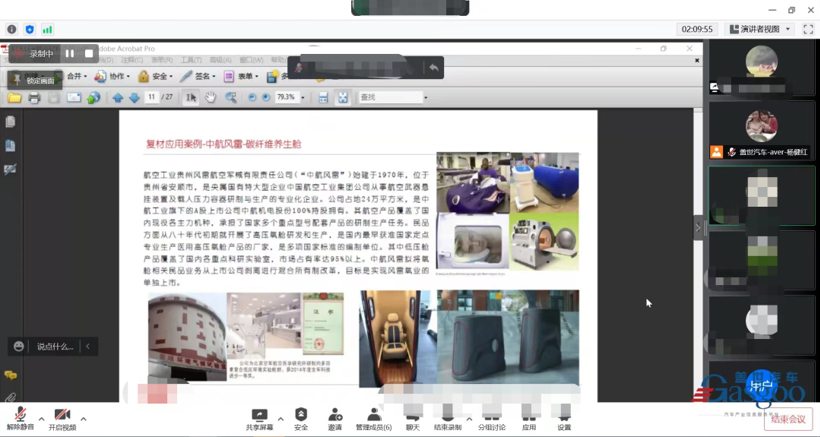Click the zoom in plus button
820x437 pixels.
pos(266,98)
